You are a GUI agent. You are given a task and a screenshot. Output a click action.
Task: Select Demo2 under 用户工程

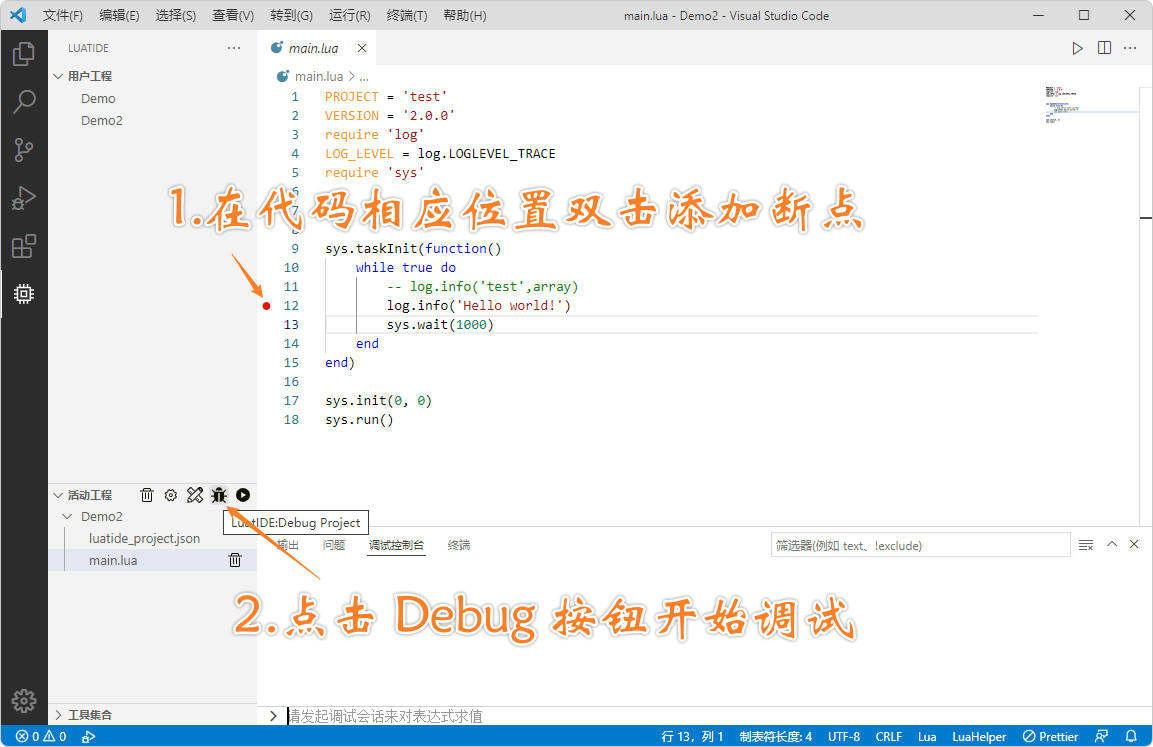pos(101,121)
